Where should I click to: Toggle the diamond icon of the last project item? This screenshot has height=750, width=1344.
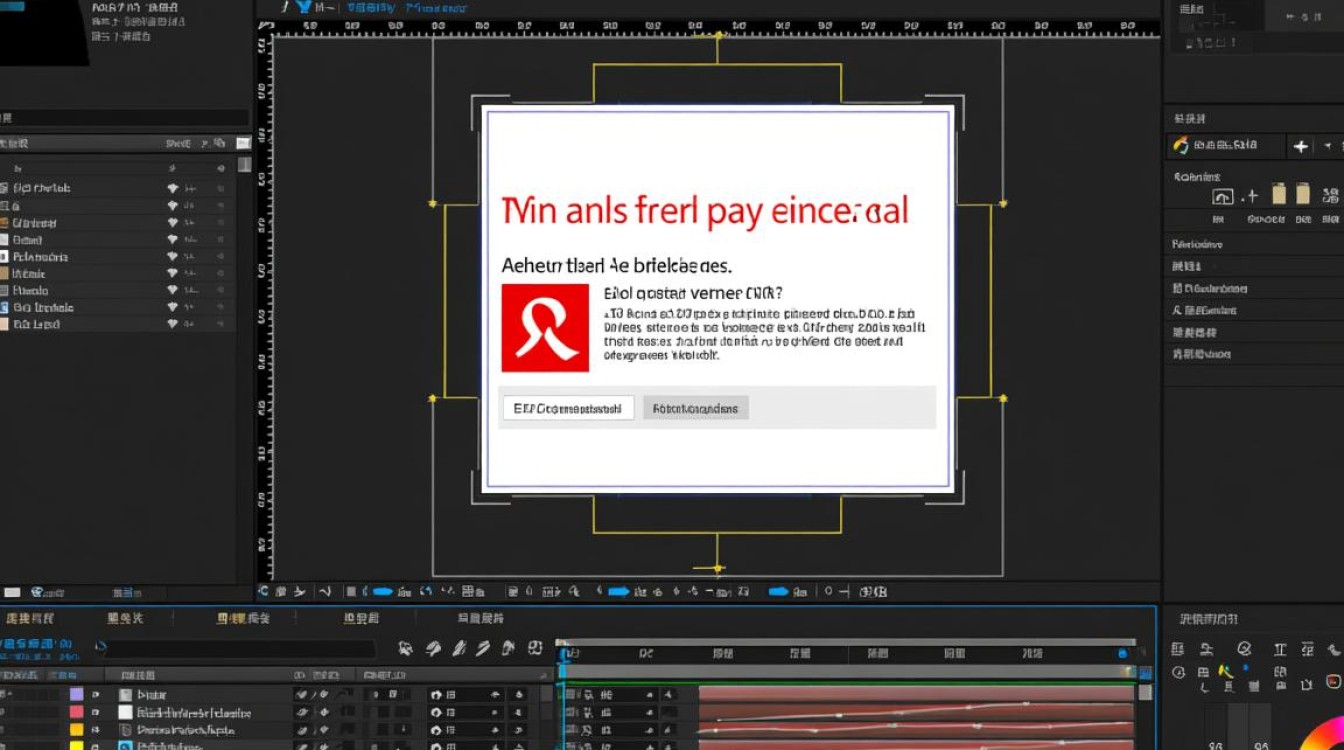(x=172, y=324)
